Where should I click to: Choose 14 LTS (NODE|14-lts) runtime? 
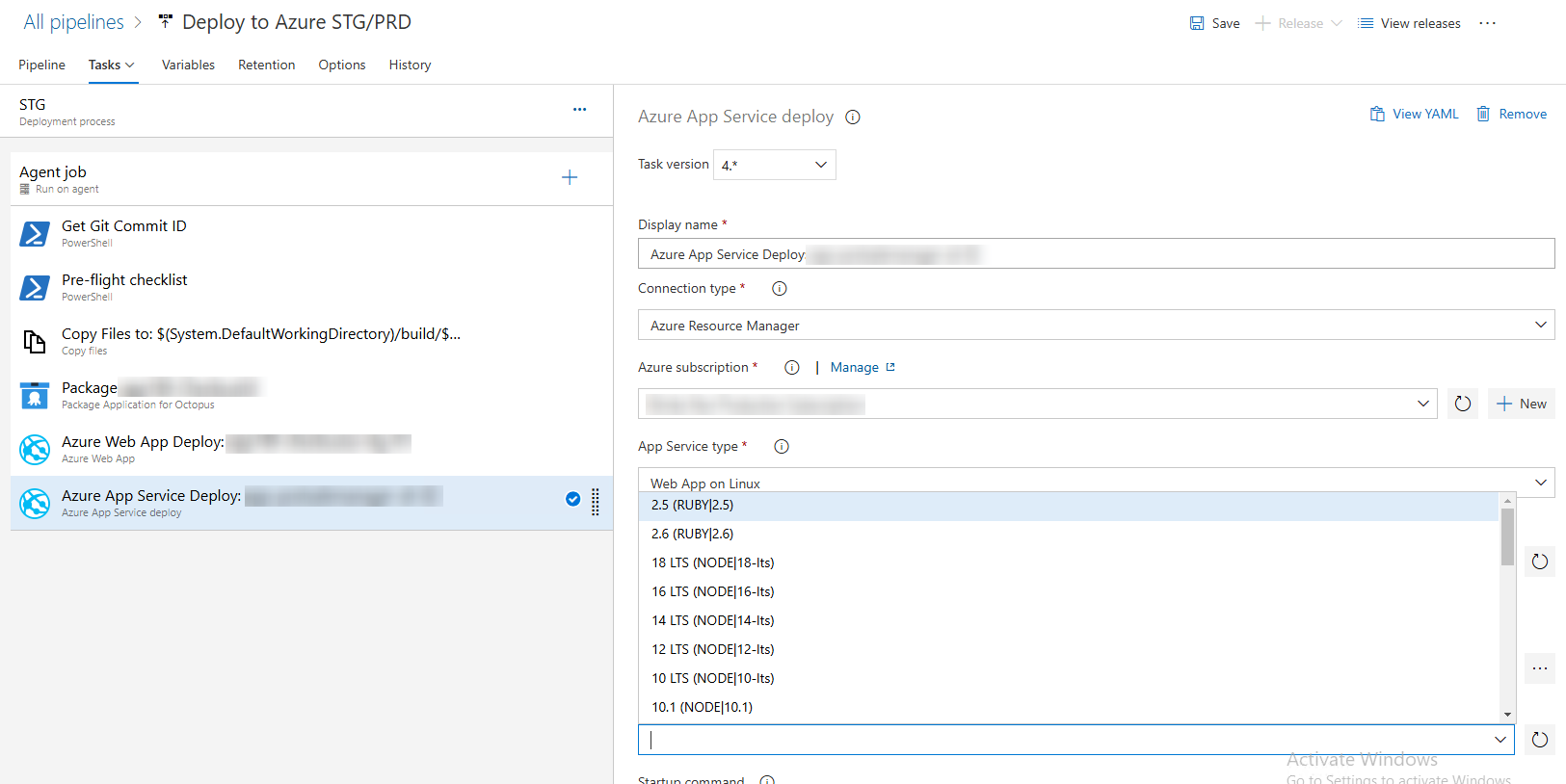click(x=1069, y=621)
